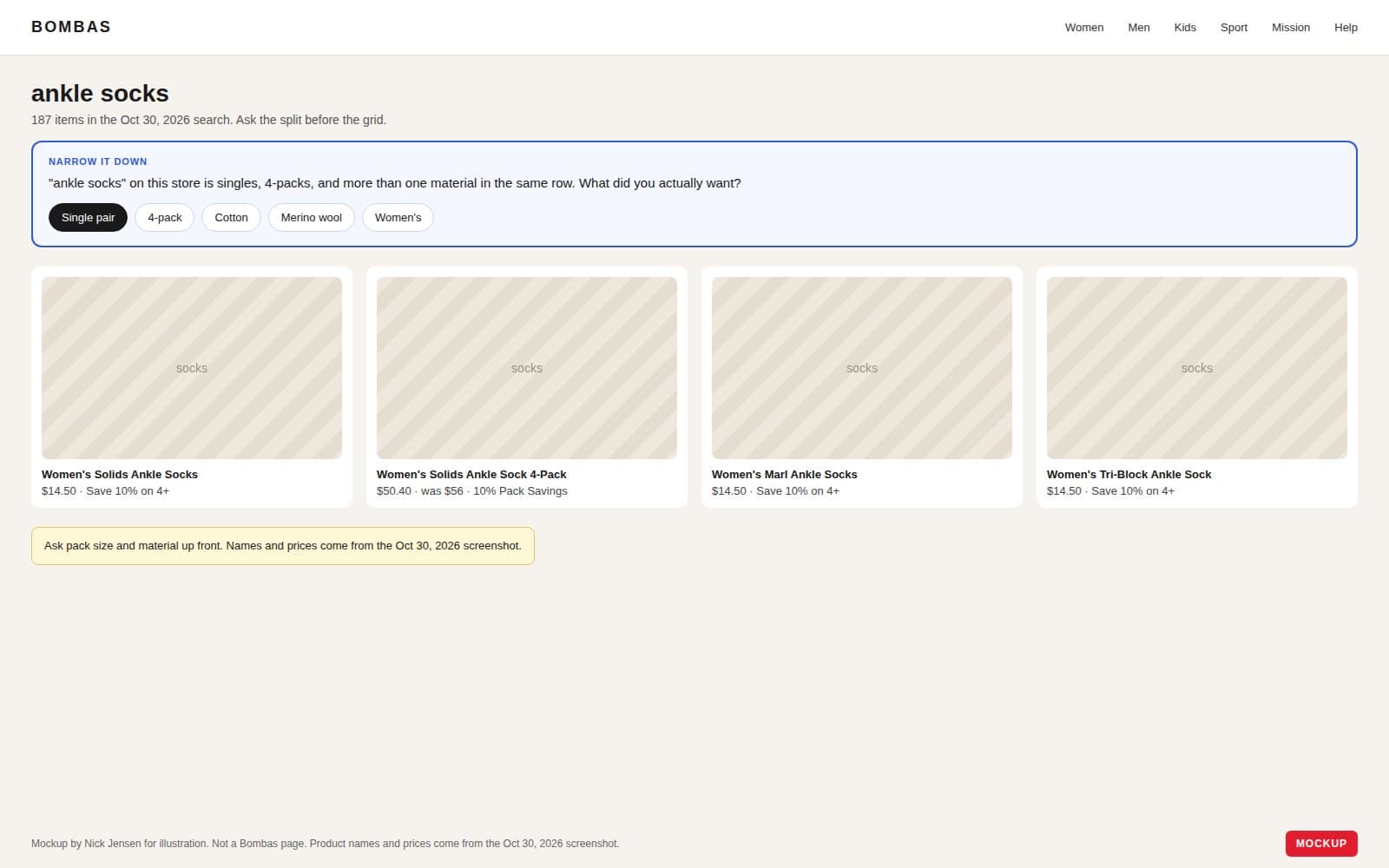Enable the Cotton filter chip
1389x868 pixels.
231,218
